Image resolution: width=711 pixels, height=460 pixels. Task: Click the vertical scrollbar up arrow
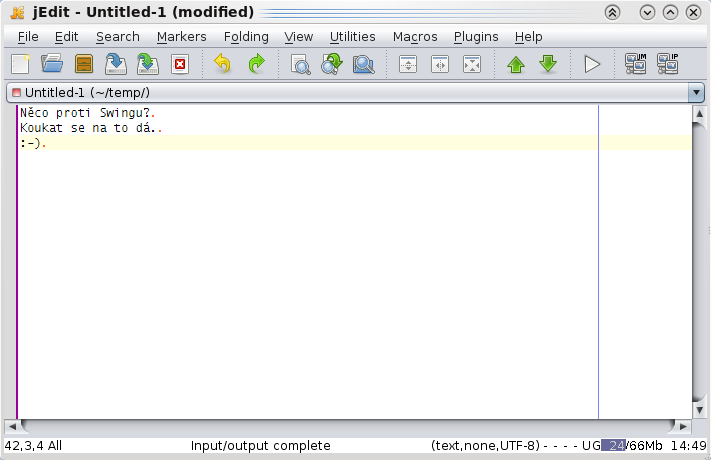(x=699, y=114)
